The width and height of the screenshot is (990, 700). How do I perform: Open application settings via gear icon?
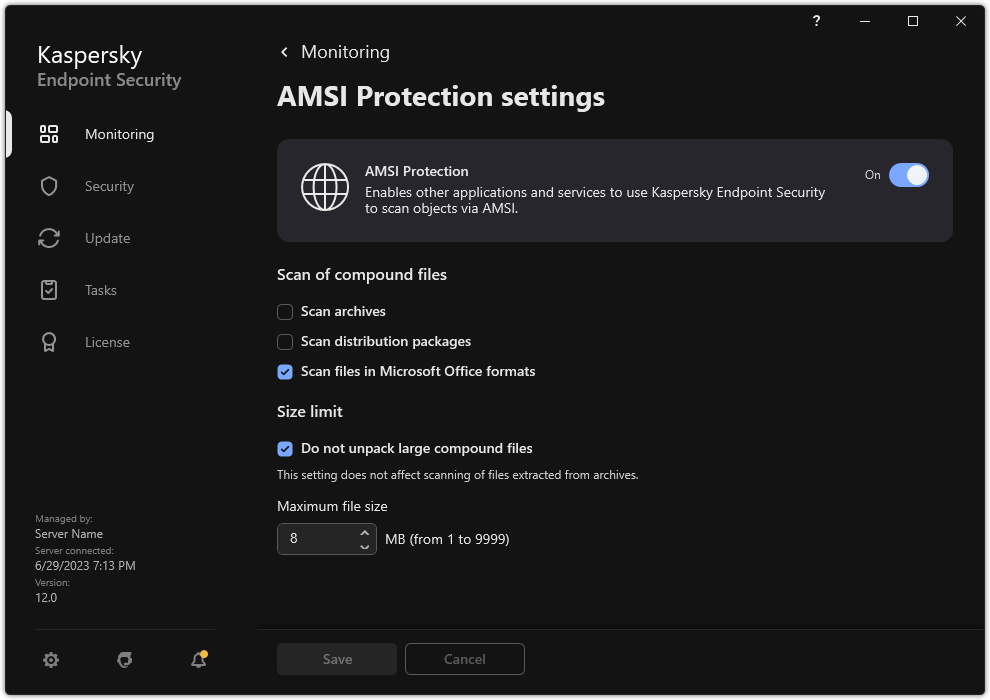50,660
